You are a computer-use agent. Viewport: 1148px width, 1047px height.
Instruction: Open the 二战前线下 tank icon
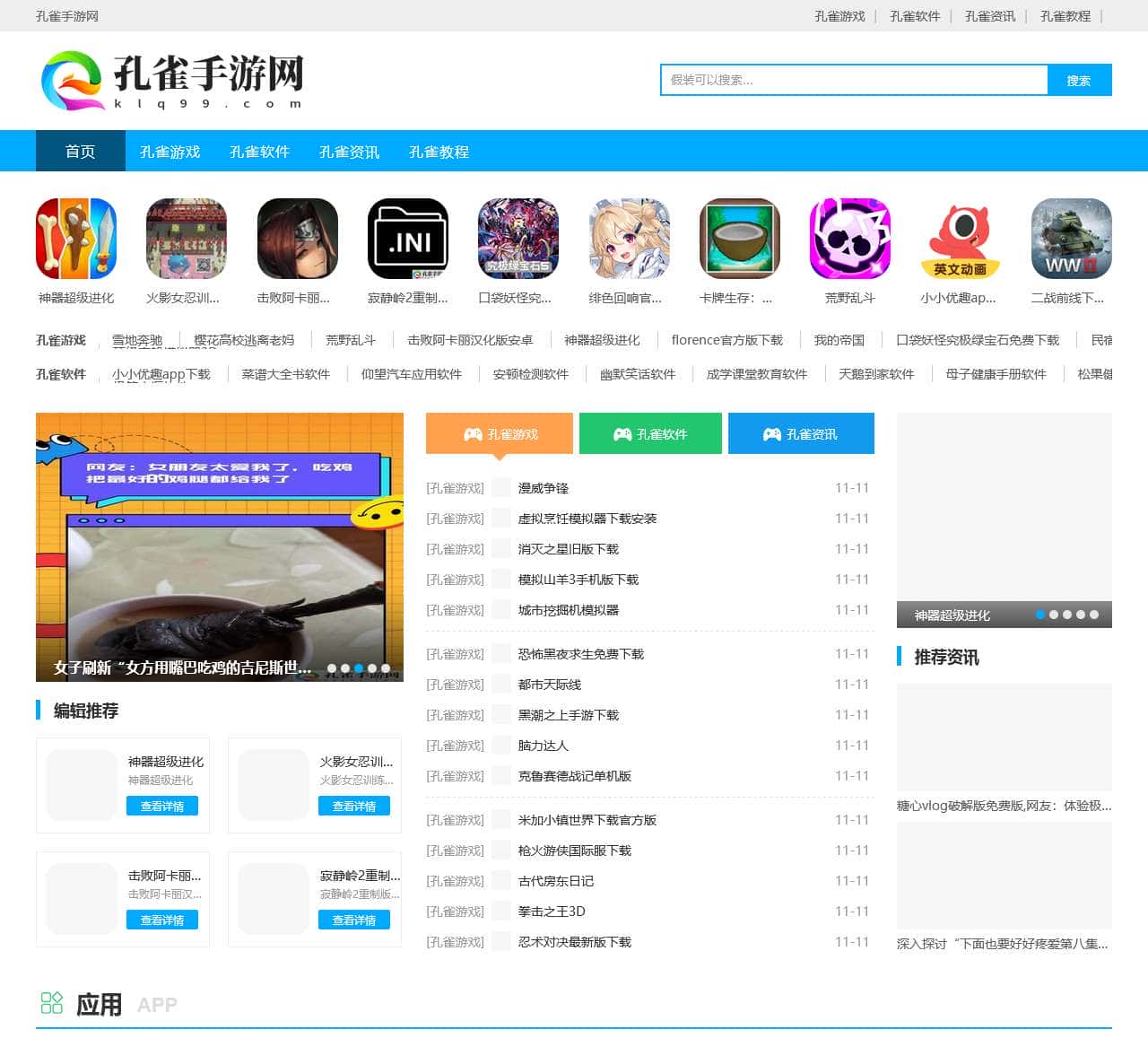1072,239
